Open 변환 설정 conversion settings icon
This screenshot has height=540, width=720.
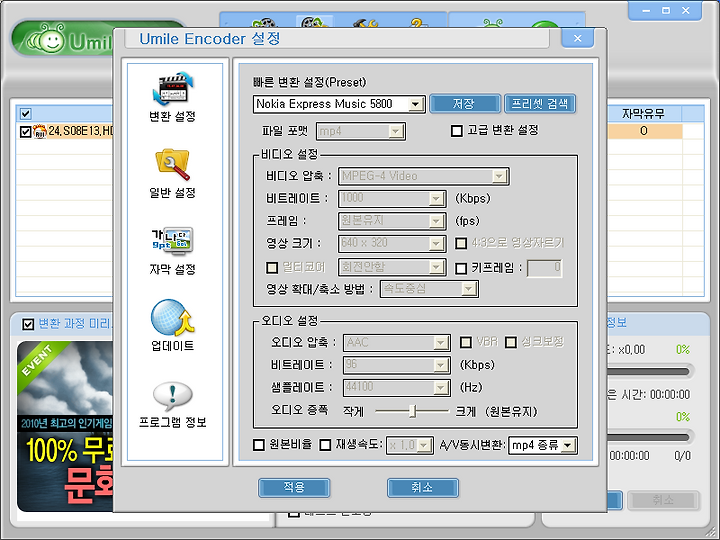tap(173, 89)
